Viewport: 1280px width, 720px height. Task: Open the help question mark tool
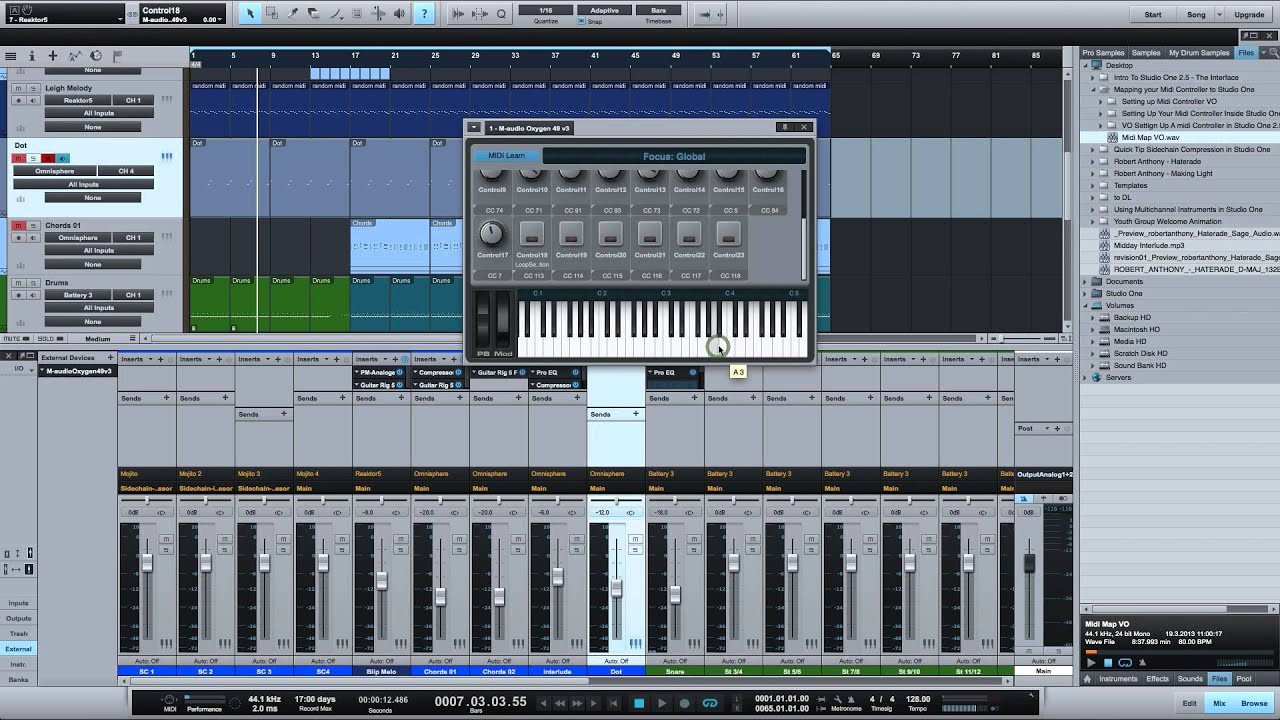tap(424, 14)
